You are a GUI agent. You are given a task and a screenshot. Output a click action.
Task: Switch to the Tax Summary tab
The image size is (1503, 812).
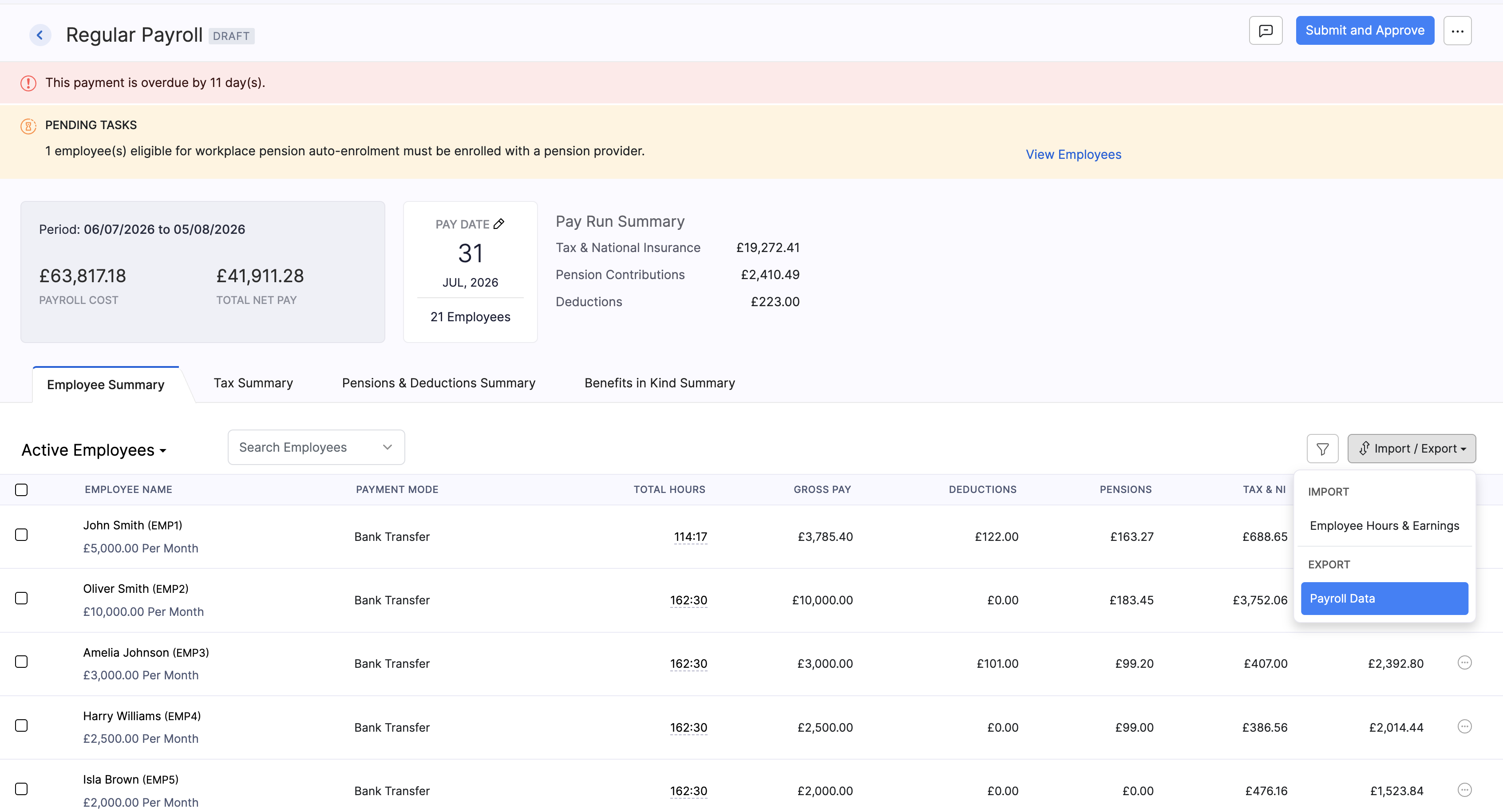(x=253, y=383)
